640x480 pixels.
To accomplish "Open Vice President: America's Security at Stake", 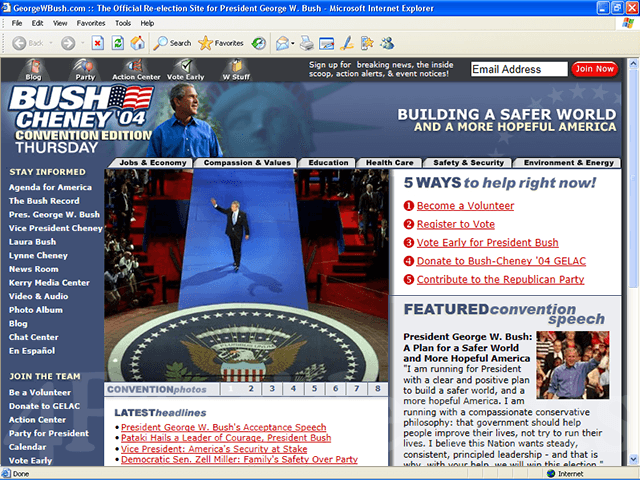I will point(214,449).
